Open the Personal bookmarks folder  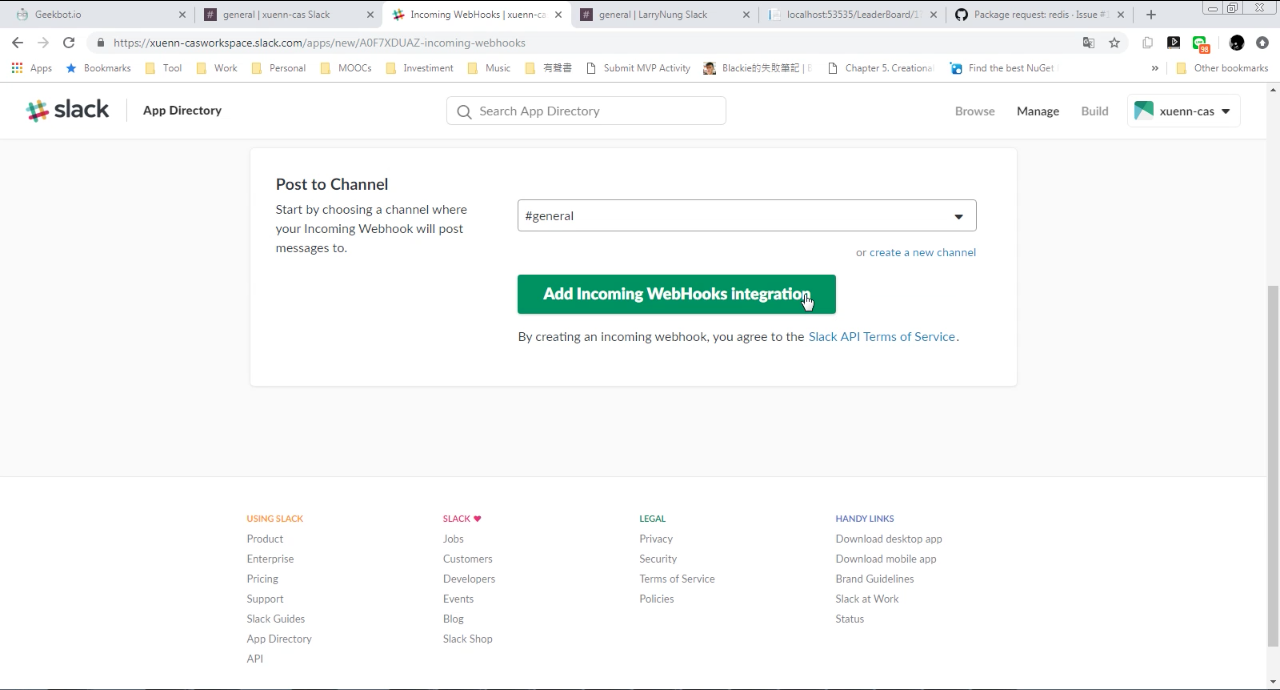[279, 68]
